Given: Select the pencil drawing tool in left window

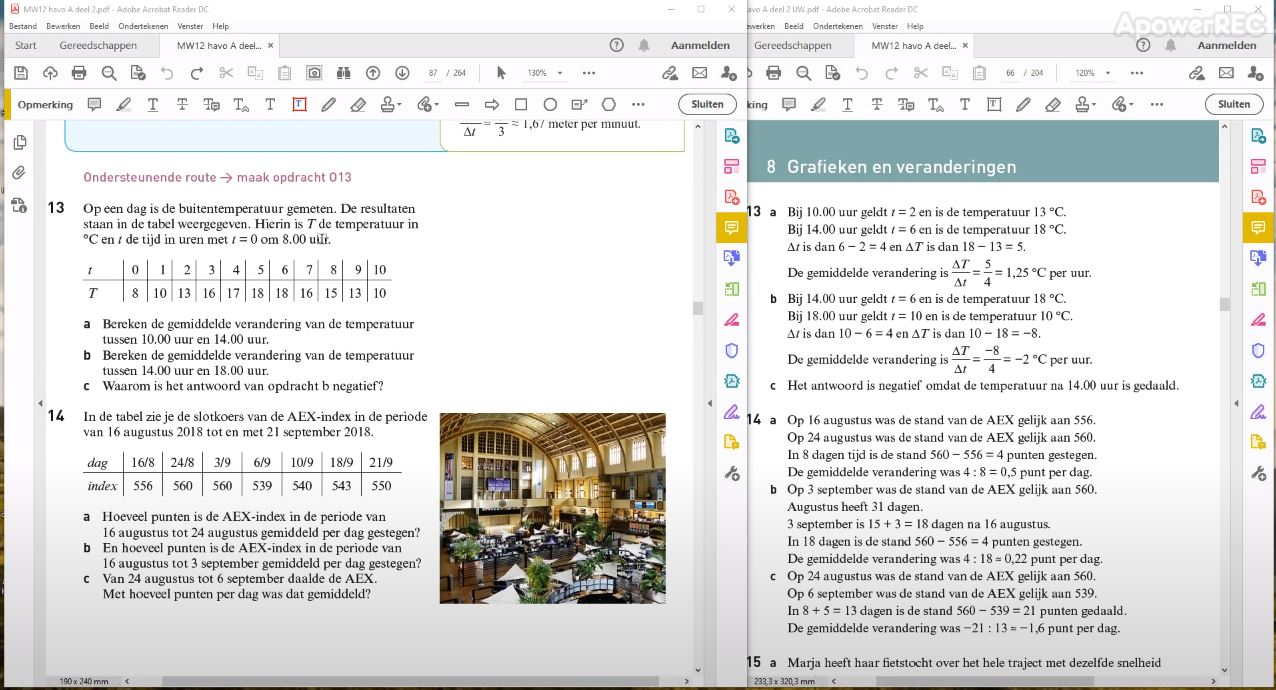Looking at the screenshot, I should [329, 104].
